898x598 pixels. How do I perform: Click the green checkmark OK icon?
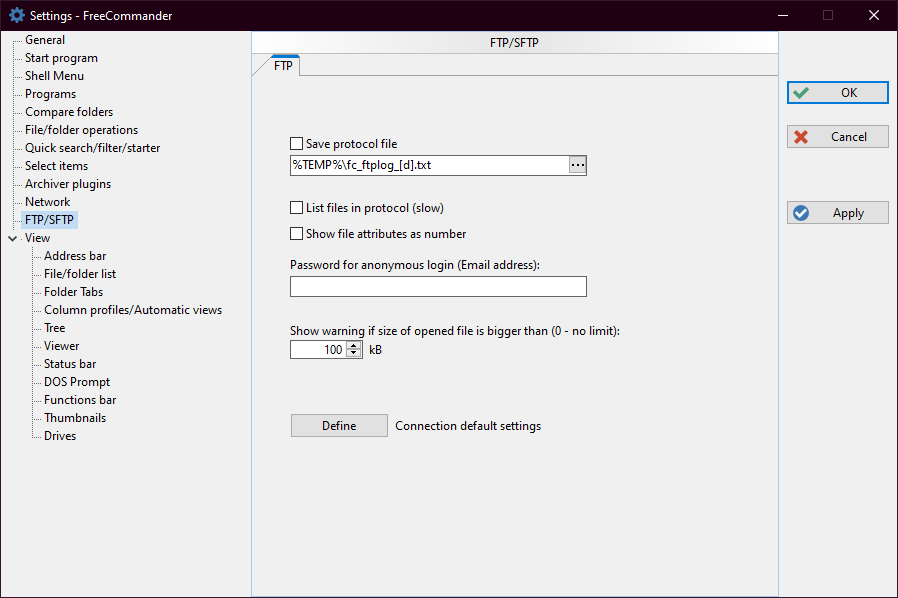point(800,93)
